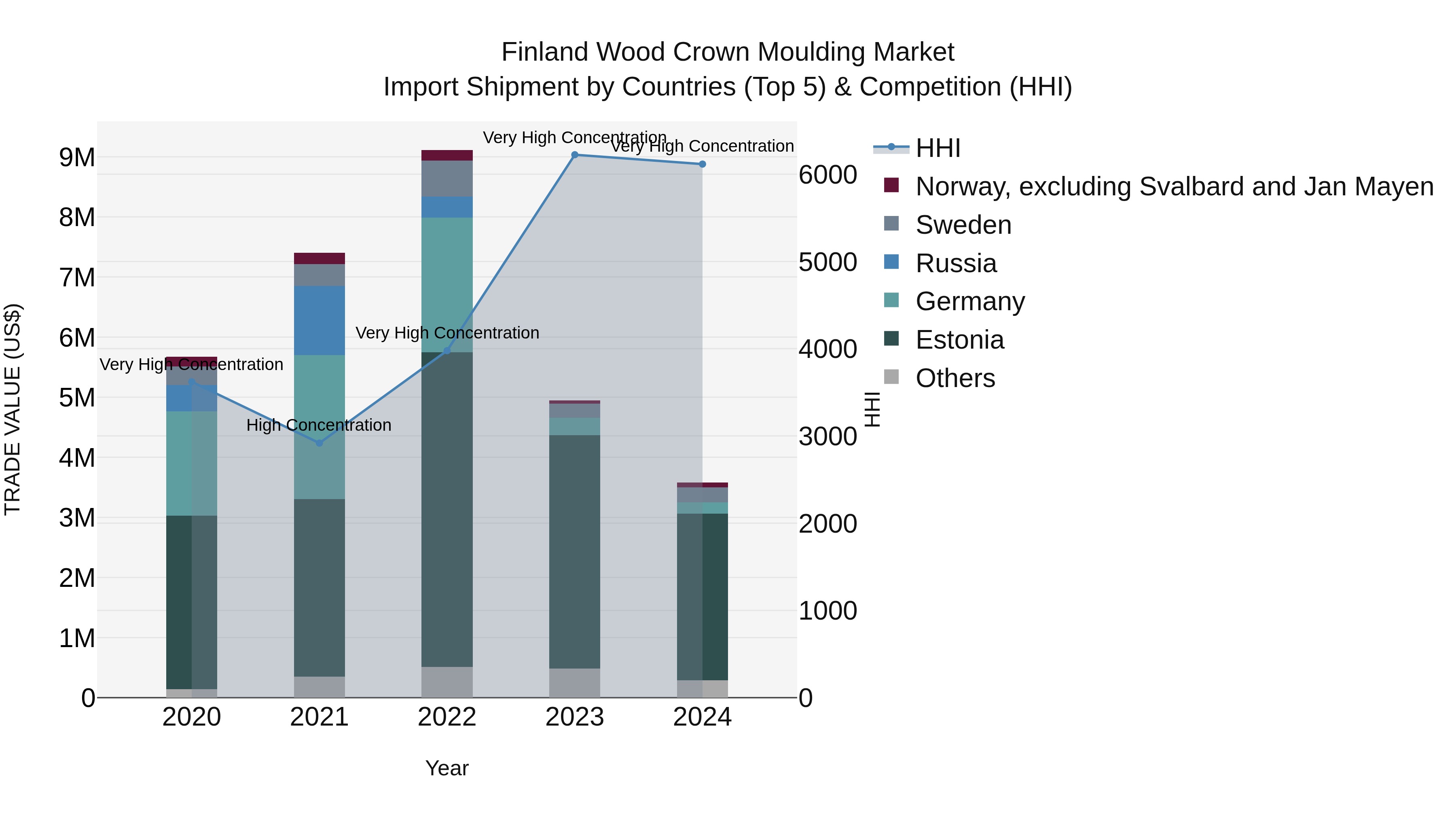Click the Germany segment of 2022 bar

447,285
